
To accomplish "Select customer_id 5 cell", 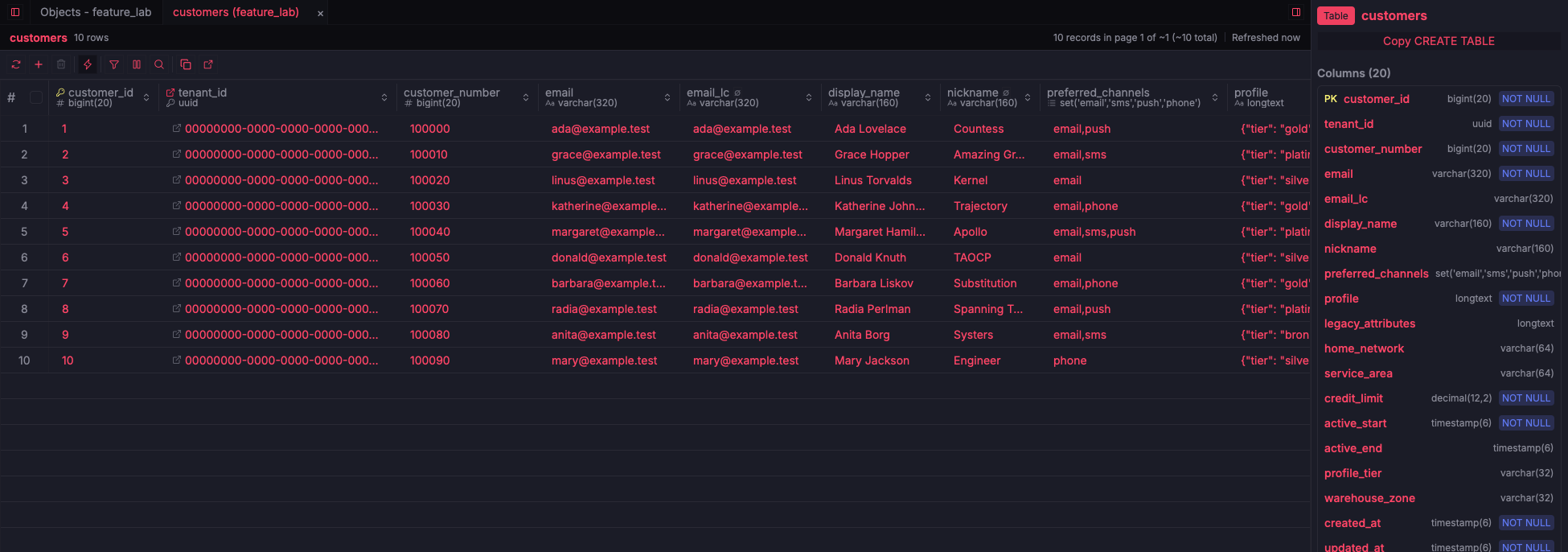I will pos(104,232).
